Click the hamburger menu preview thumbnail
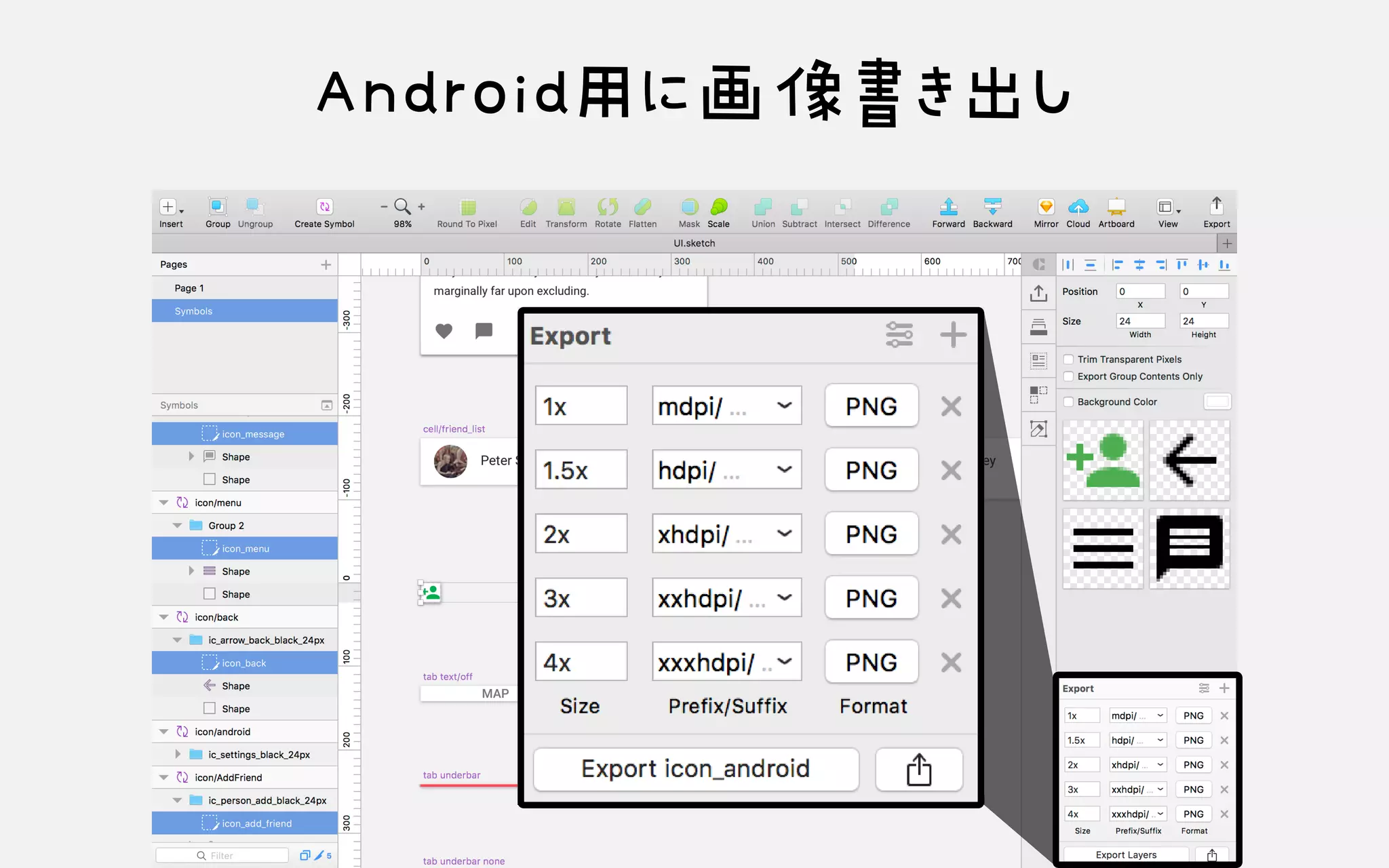The height and width of the screenshot is (868, 1389). tap(1103, 549)
